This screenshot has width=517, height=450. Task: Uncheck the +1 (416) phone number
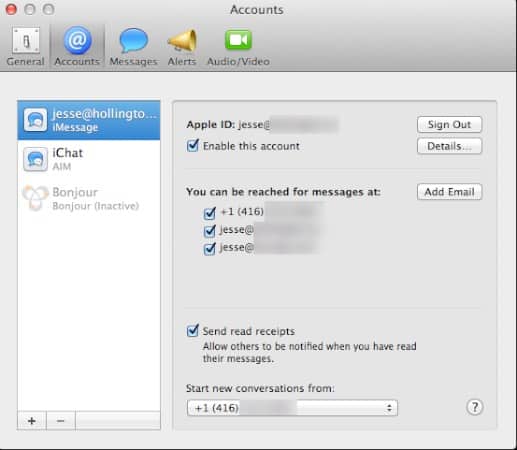coord(209,213)
